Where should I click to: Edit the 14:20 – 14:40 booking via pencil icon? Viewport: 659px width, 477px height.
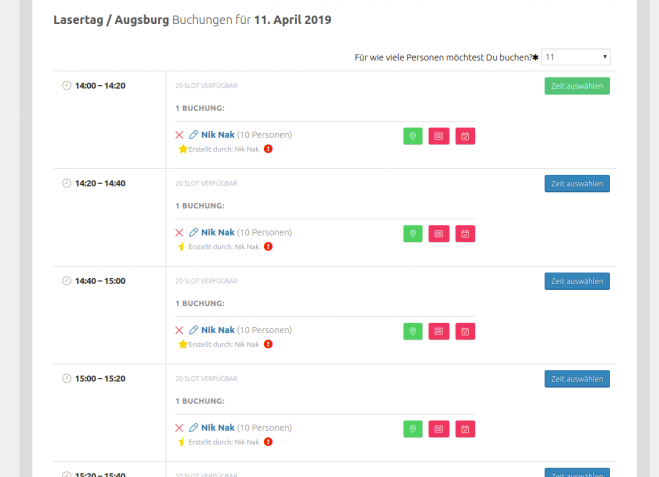tap(193, 232)
